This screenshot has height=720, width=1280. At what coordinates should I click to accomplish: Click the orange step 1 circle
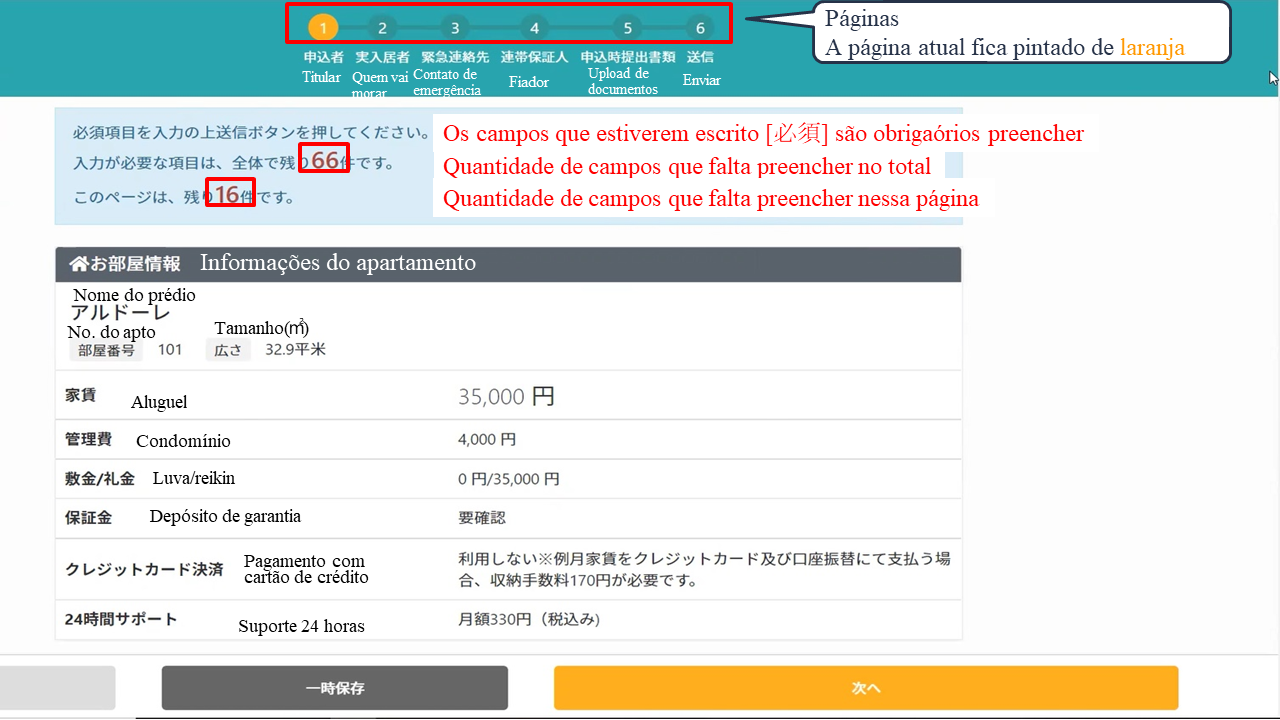322,28
